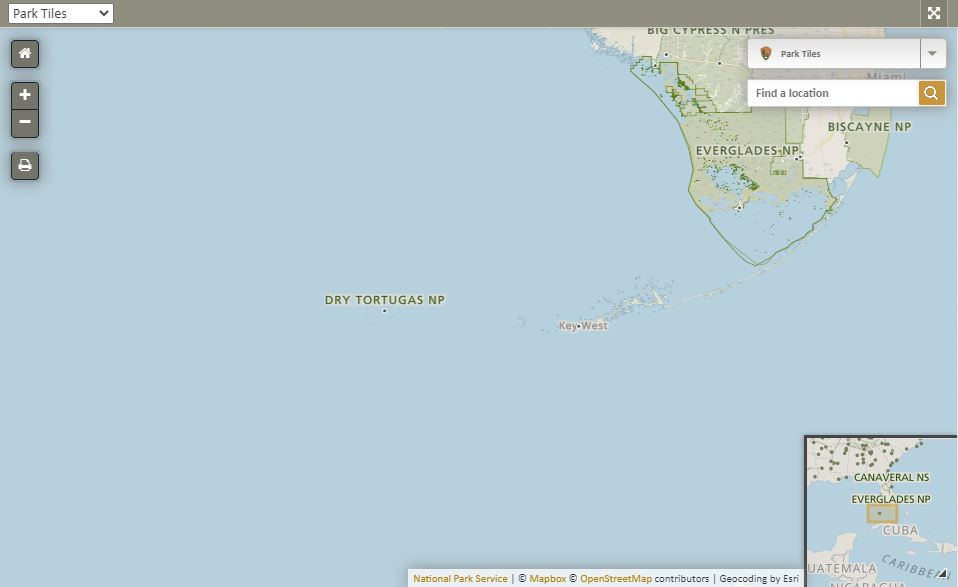
Task: Click the Park Tiles label in the layer switcher
Action: (x=800, y=54)
